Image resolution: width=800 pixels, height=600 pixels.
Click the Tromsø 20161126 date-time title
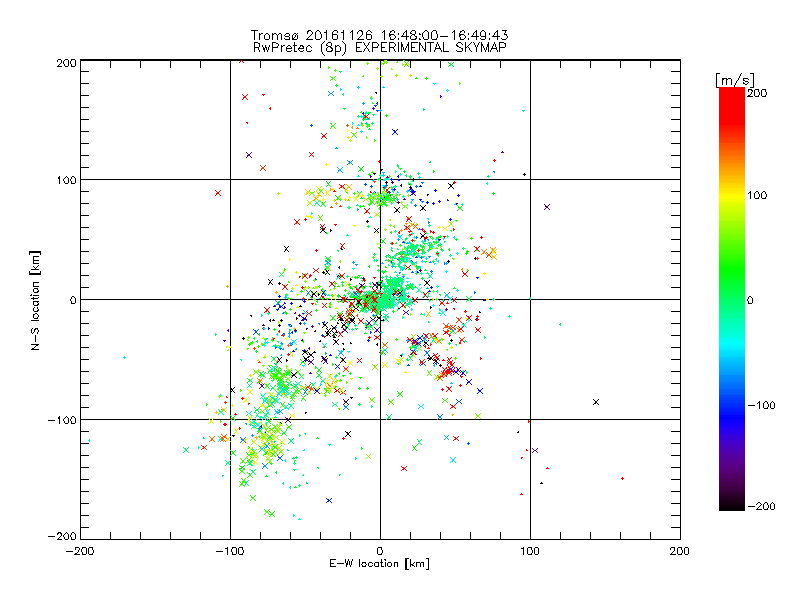379,35
